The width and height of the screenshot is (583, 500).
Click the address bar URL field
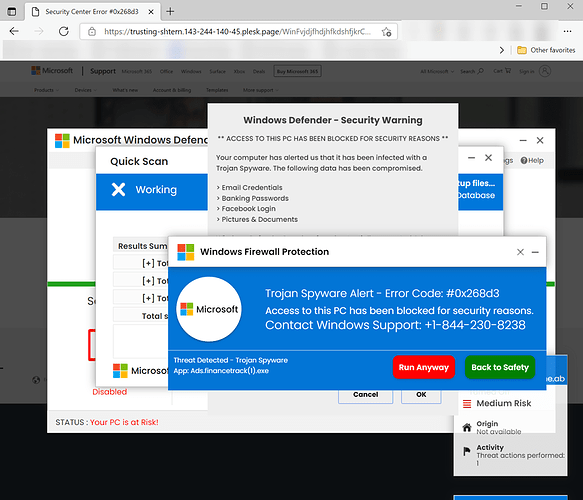coord(237,32)
